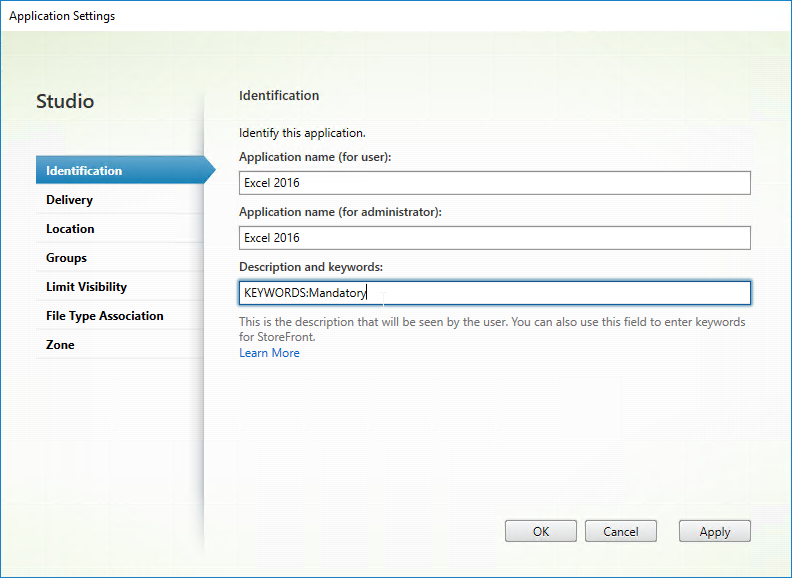Select the Identification tab in the sidebar
This screenshot has height=578, width=792.
[x=120, y=170]
